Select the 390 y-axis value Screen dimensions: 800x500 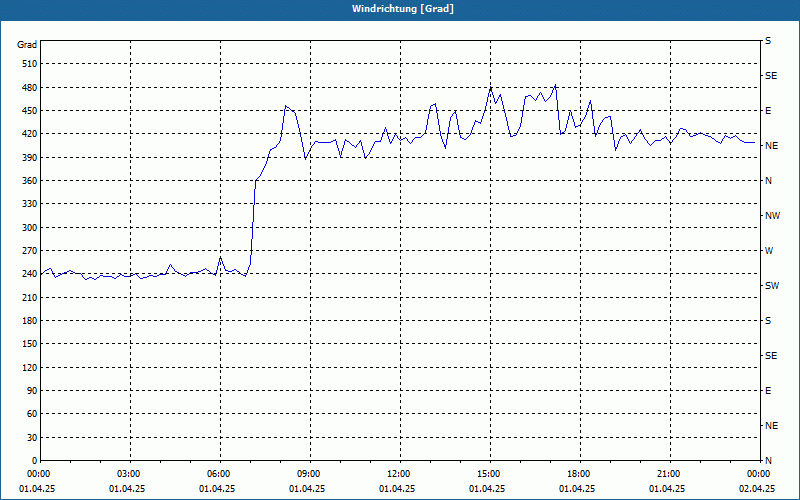tap(30, 158)
